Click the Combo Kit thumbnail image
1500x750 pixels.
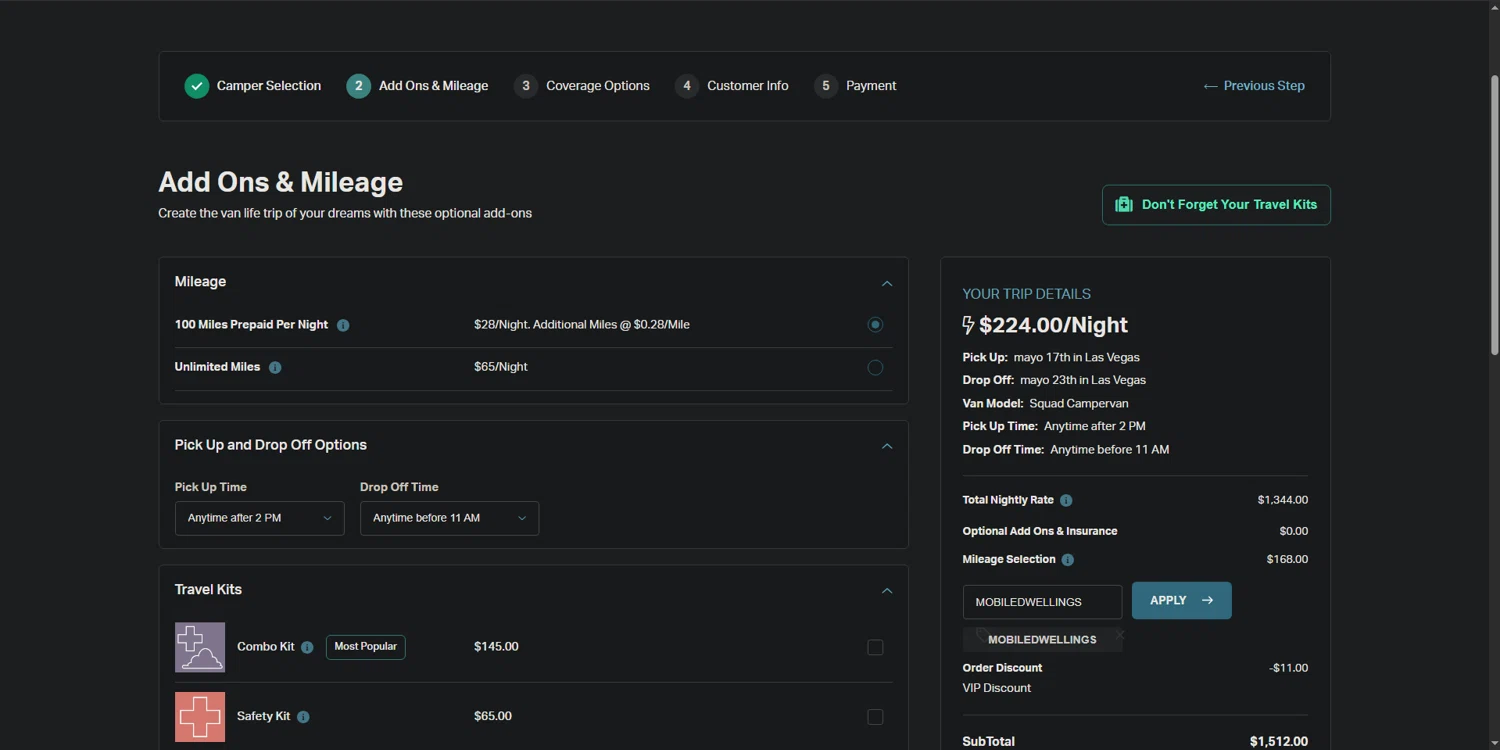200,647
